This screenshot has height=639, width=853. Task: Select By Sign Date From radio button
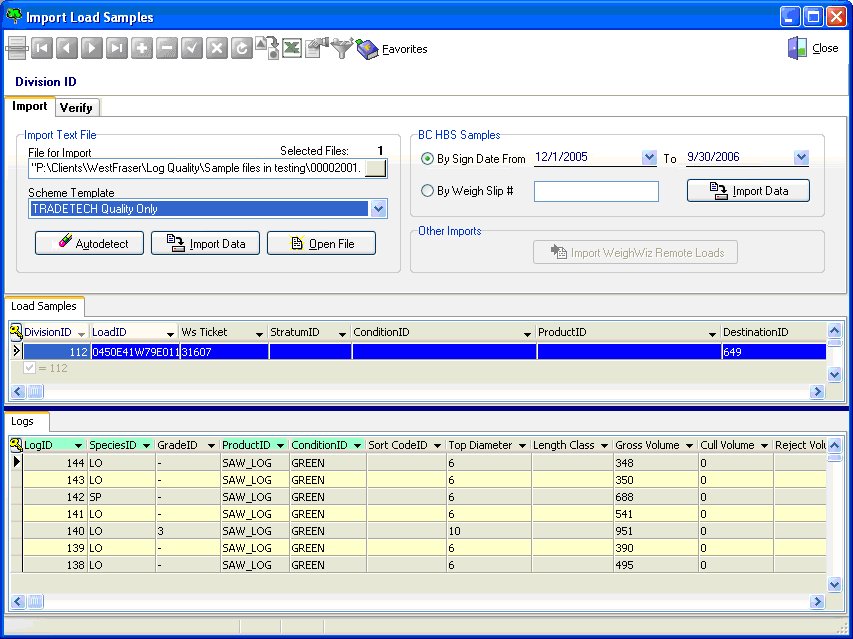[428, 159]
